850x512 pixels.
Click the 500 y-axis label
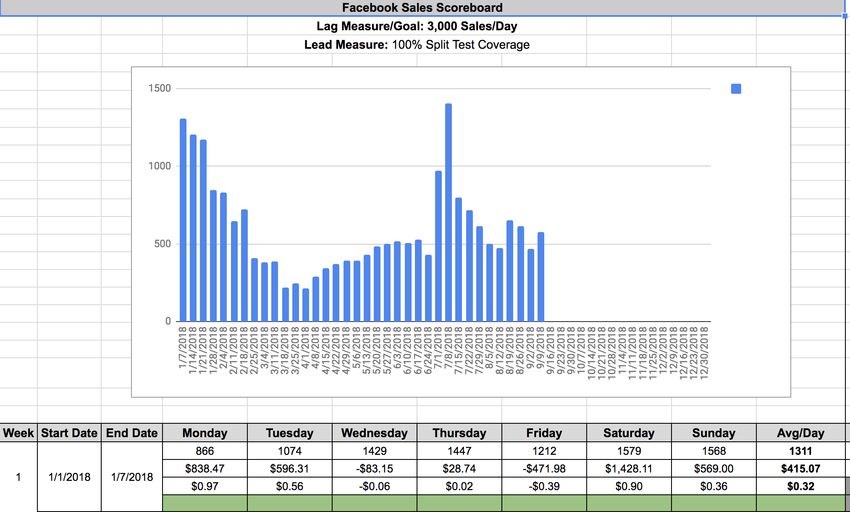(163, 244)
